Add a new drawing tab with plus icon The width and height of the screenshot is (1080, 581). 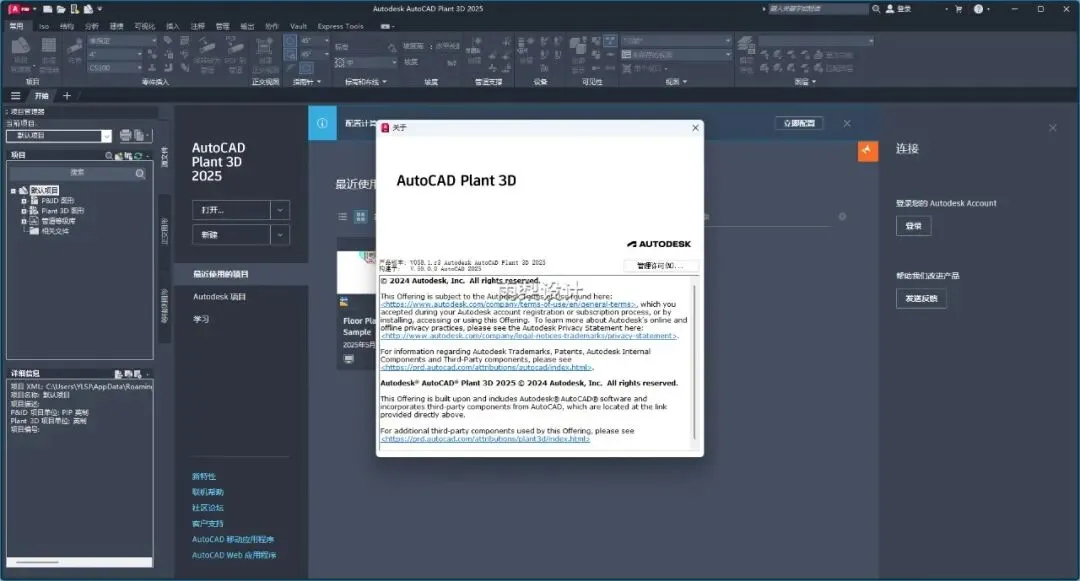67,96
